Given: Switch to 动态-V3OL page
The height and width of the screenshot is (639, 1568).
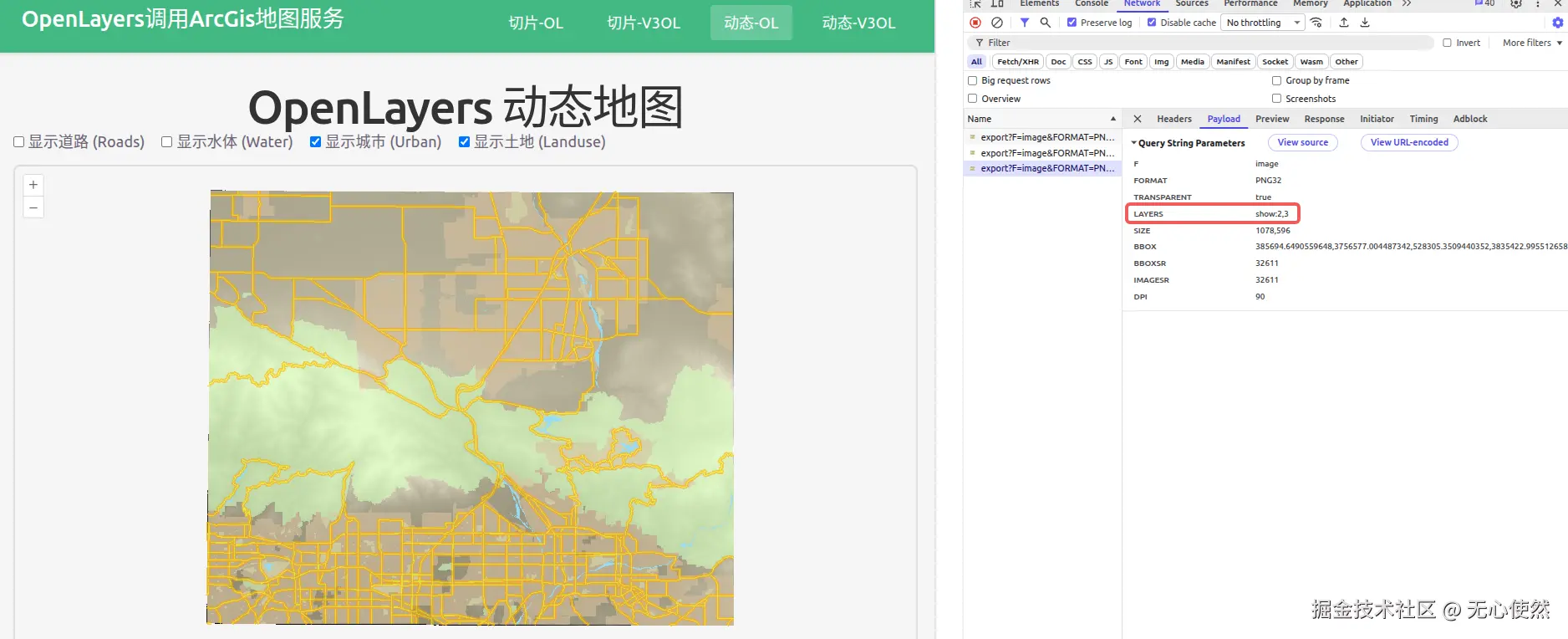Looking at the screenshot, I should click(x=859, y=23).
